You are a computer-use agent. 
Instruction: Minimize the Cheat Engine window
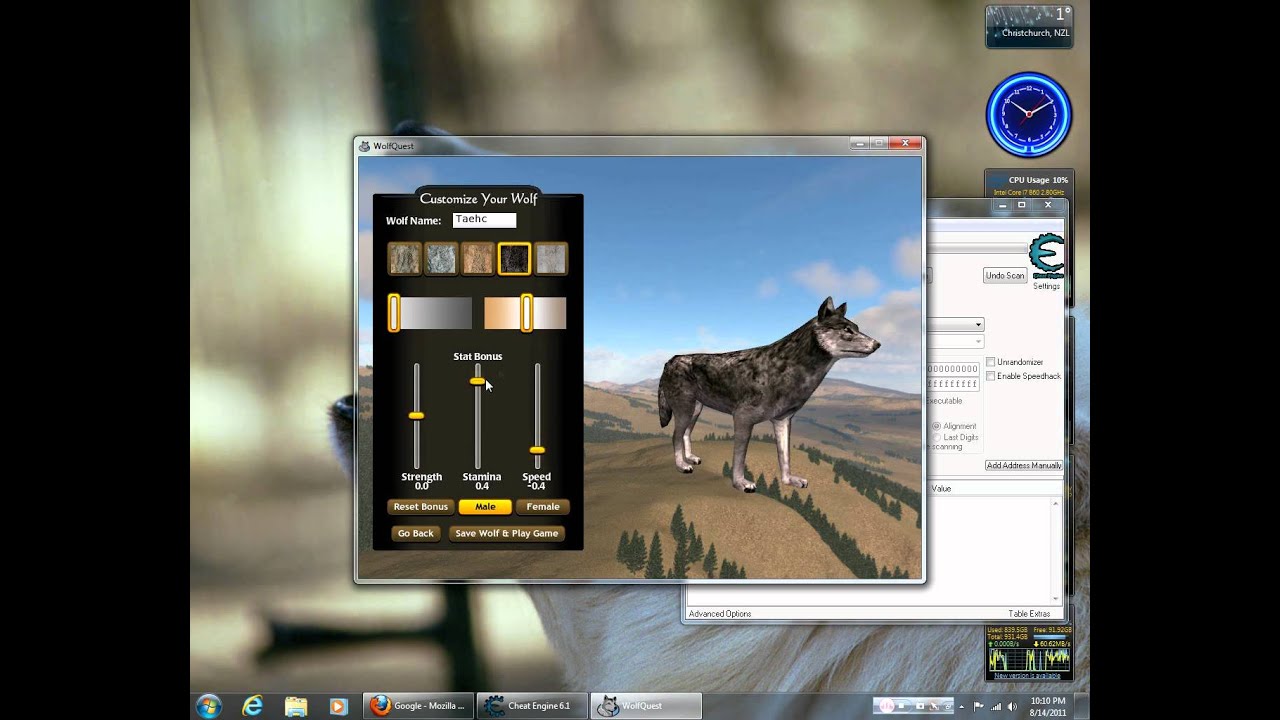[x=1001, y=205]
